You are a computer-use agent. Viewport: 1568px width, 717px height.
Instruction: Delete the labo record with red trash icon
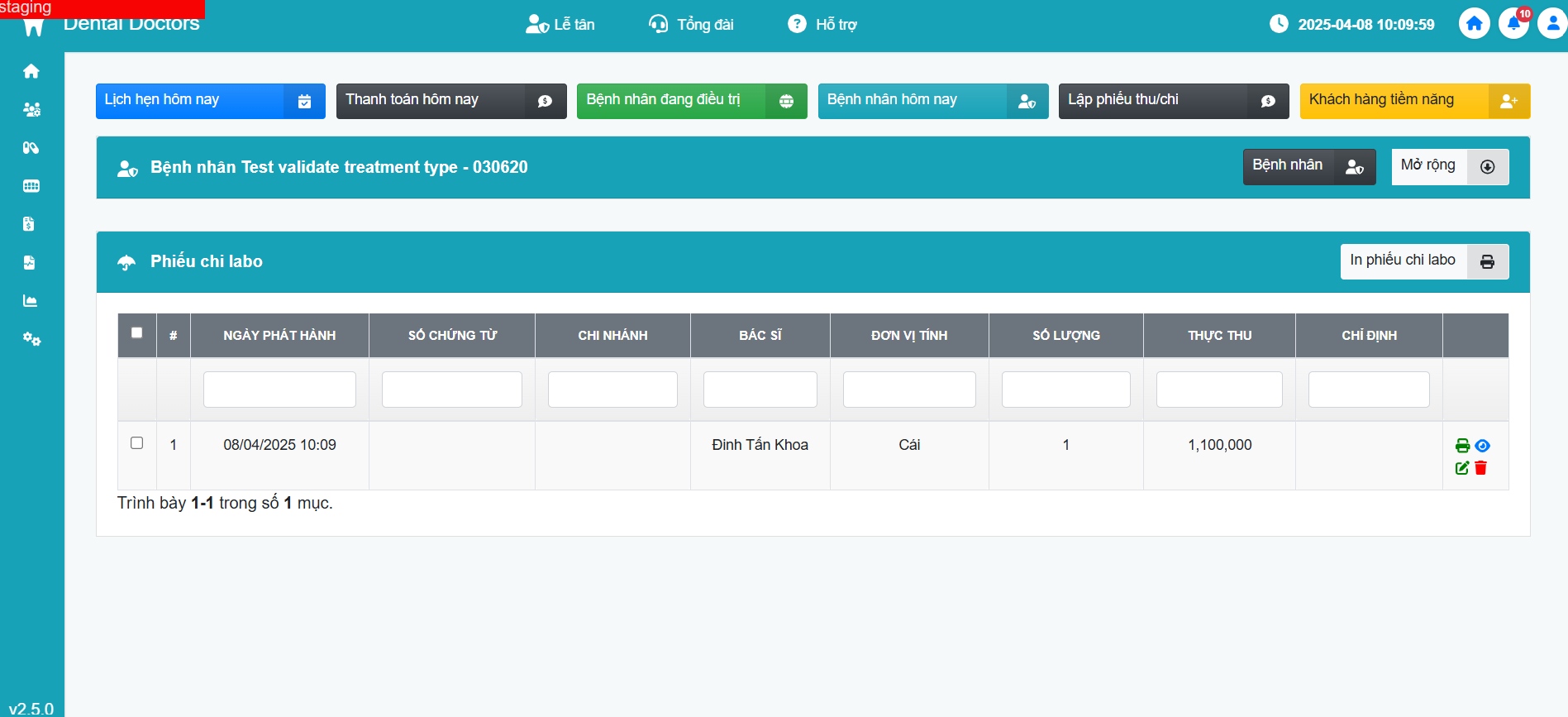coord(1481,468)
